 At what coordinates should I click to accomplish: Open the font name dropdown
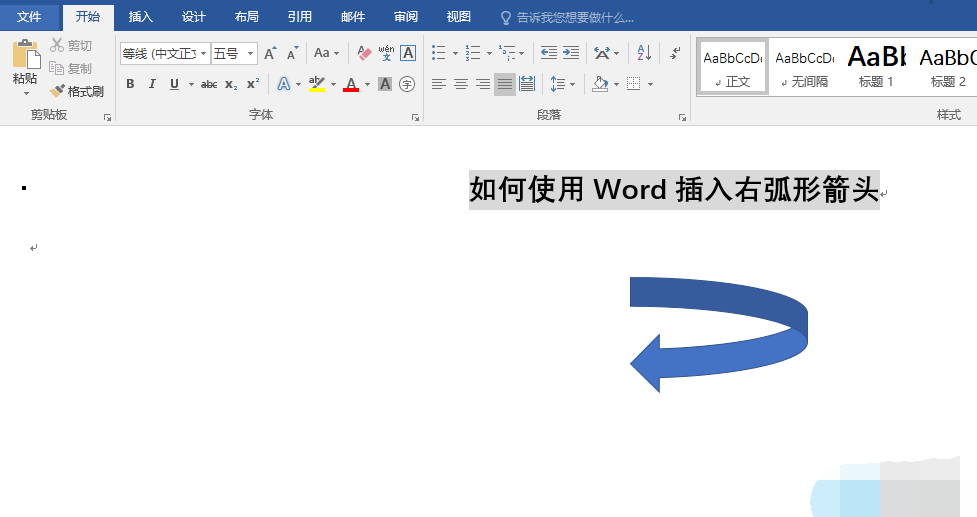[204, 54]
